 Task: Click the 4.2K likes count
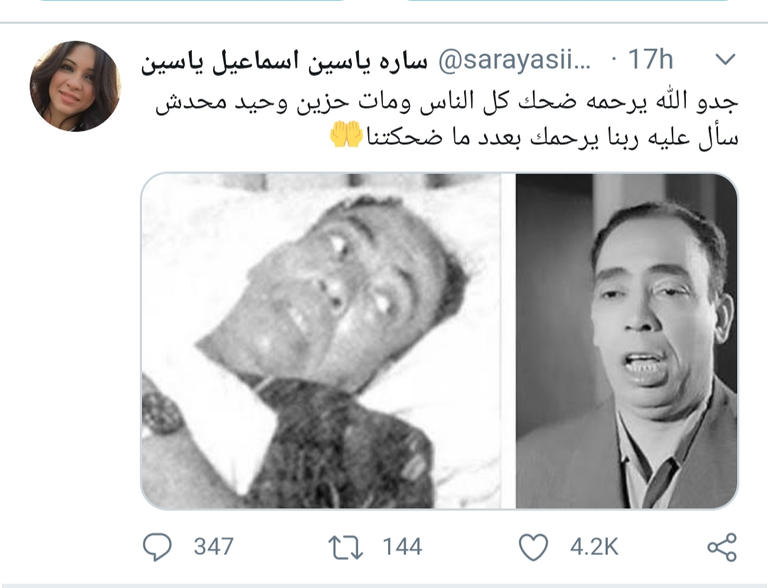[x=594, y=547]
